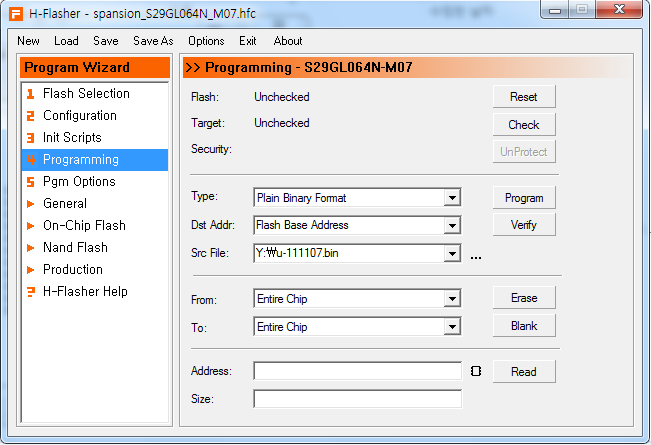
Task: Click the UnProtect button
Action: [x=524, y=152]
